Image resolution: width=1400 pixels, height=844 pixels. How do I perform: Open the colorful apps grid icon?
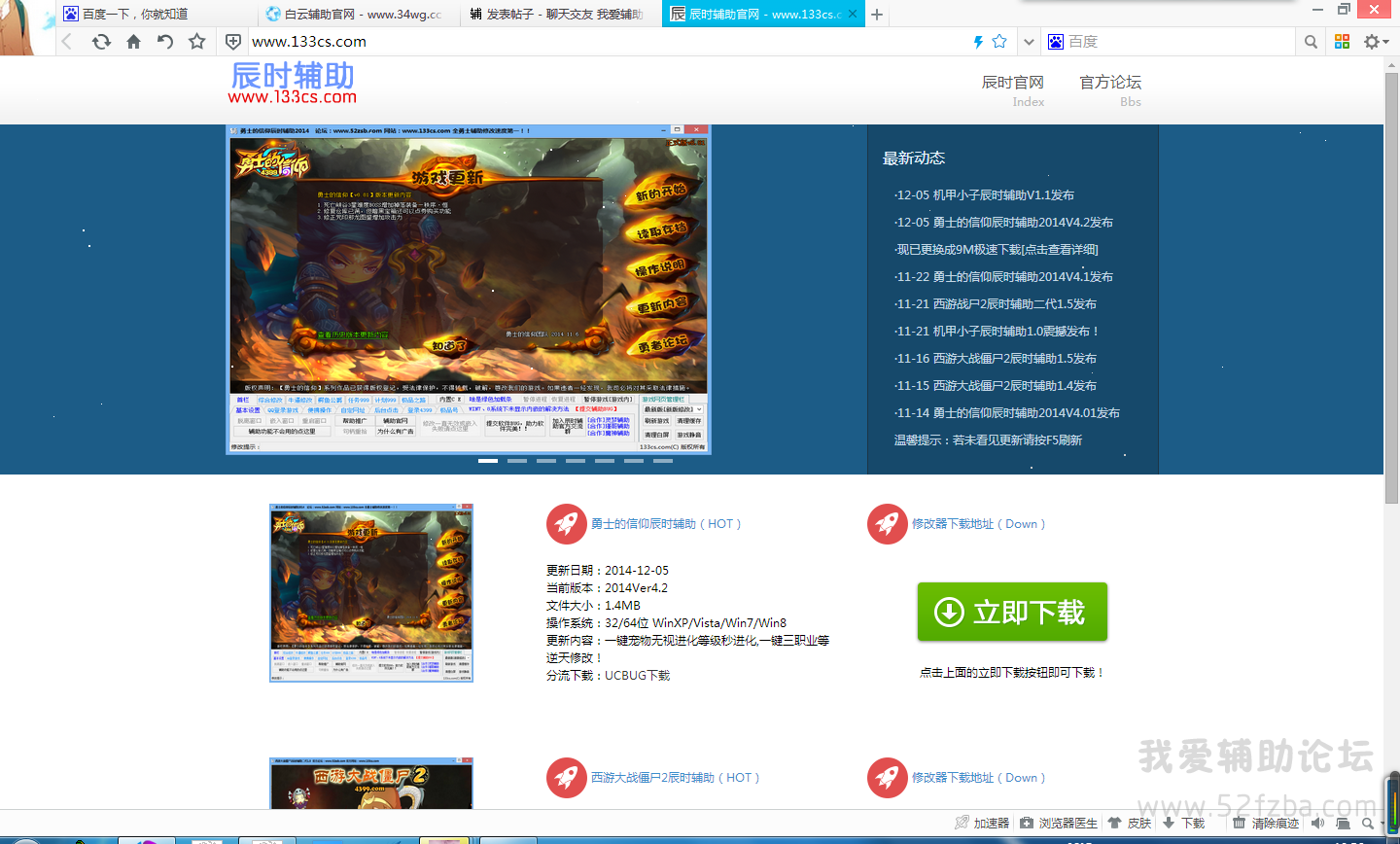coord(1343,42)
